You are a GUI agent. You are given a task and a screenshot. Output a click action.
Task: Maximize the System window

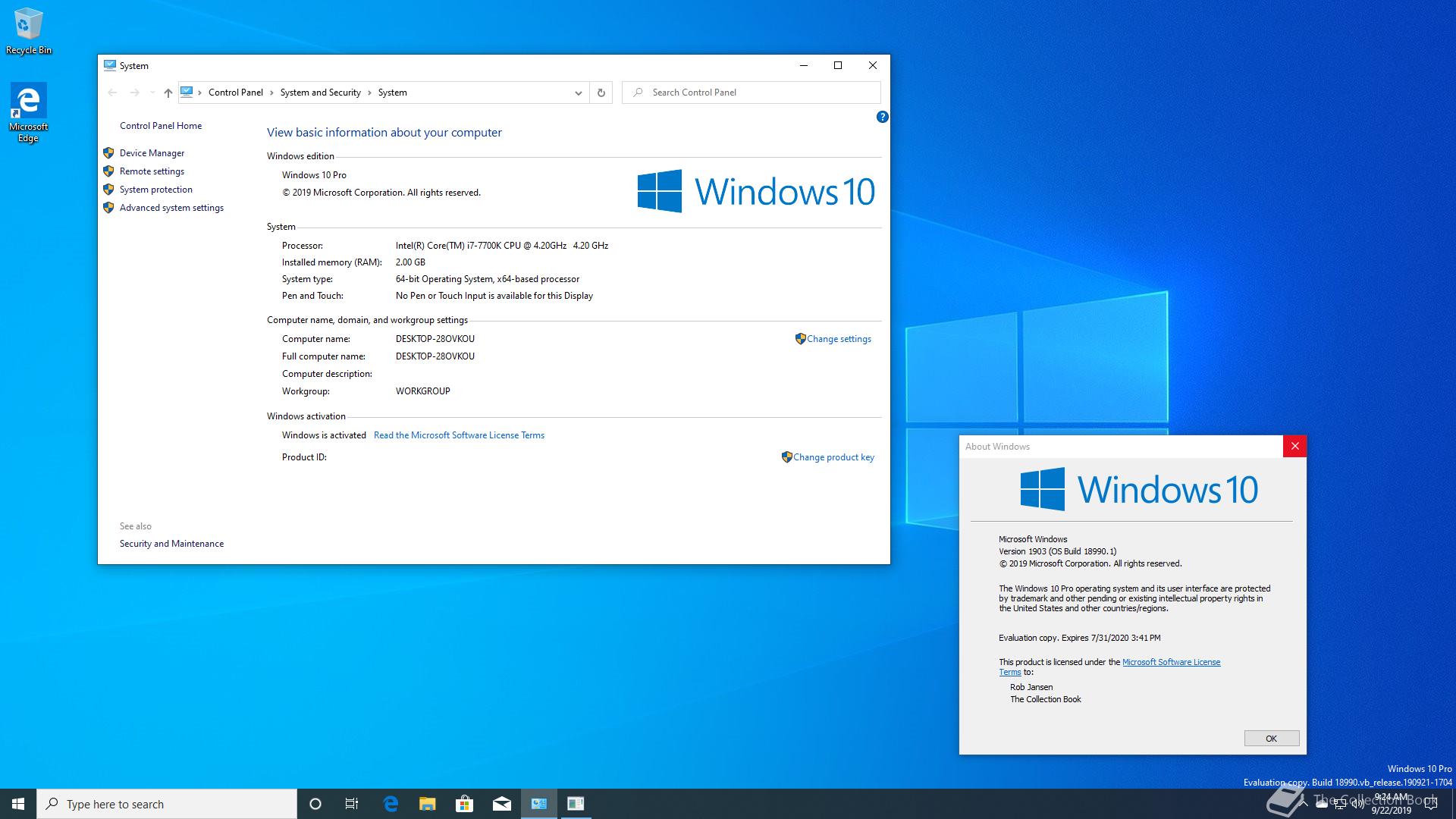click(x=838, y=65)
